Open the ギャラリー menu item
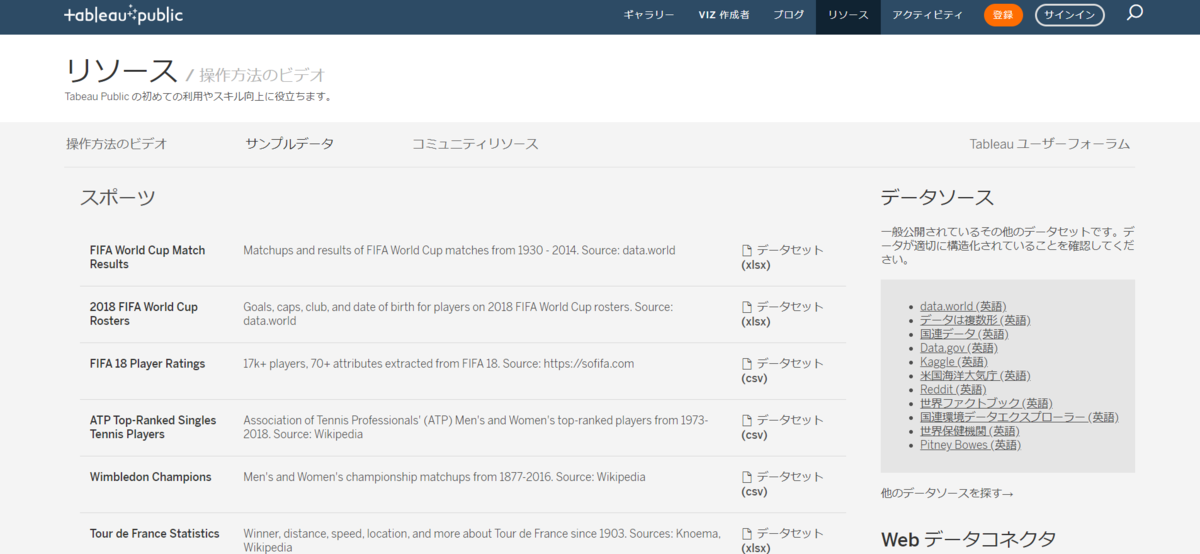The image size is (1200, 554). click(x=649, y=15)
